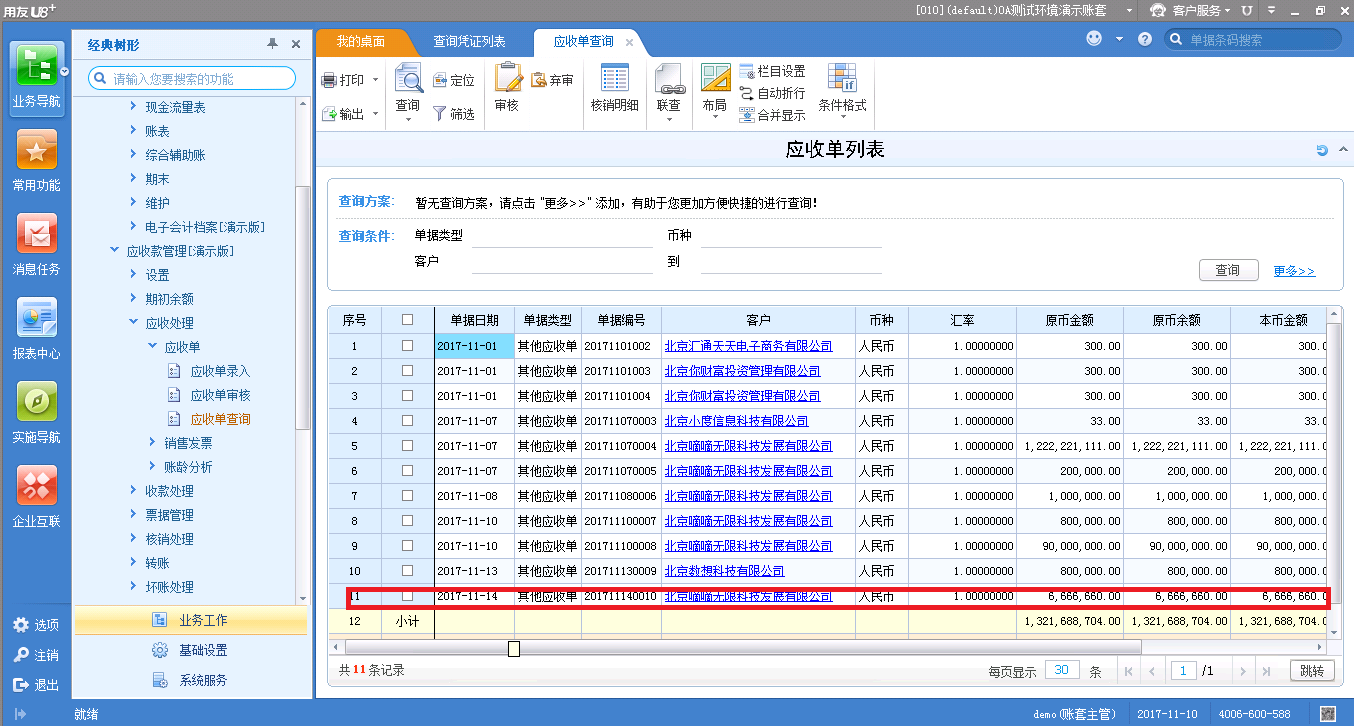This screenshot has width=1354, height=726.
Task: Switch to the 我的桌面 tab
Action: (x=361, y=42)
